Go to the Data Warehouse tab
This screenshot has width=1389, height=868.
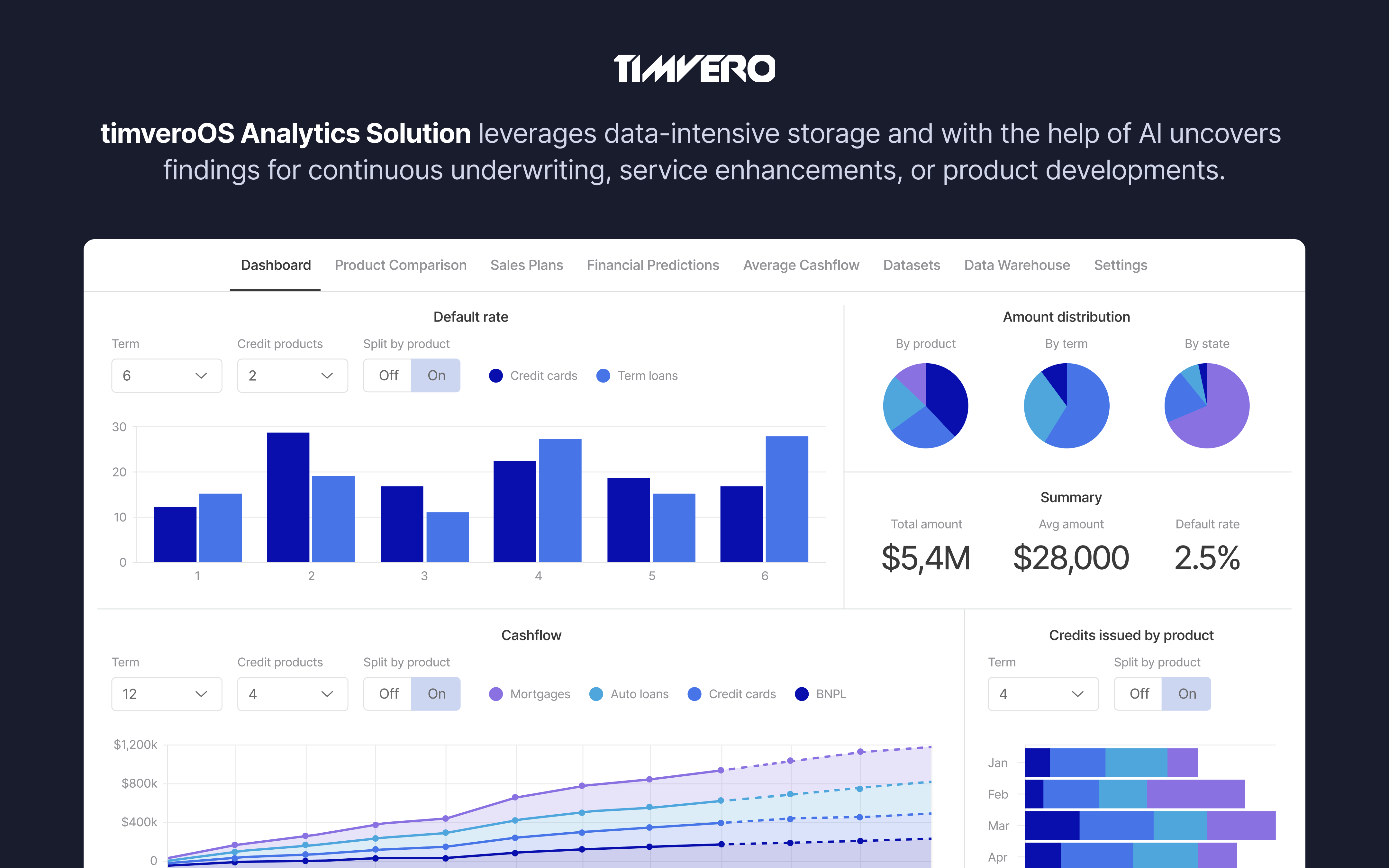click(1016, 265)
